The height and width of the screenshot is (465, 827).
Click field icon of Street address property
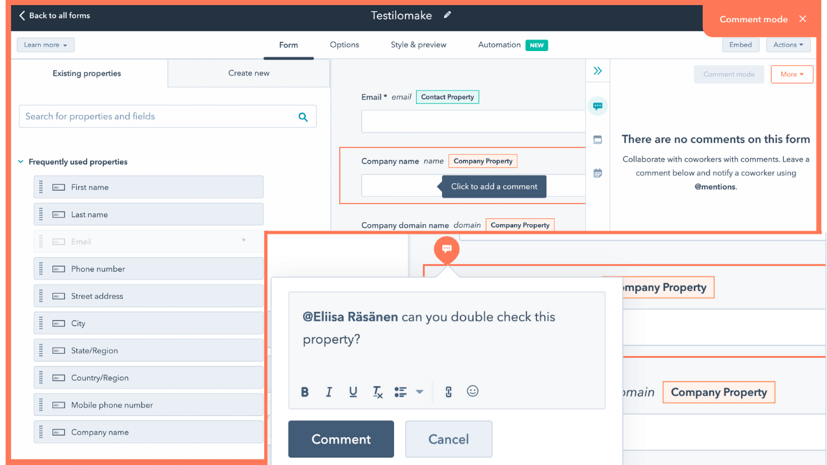(59, 296)
